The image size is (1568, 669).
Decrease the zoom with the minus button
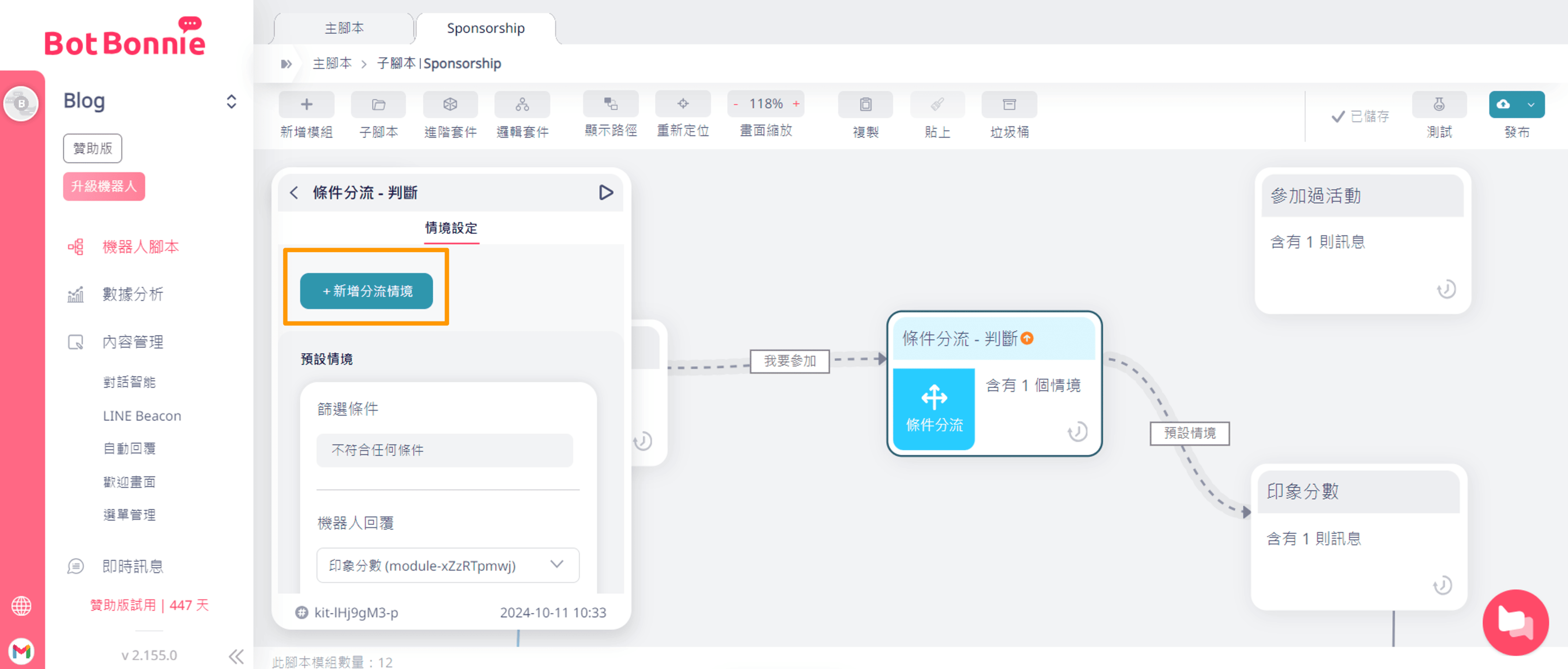click(736, 104)
